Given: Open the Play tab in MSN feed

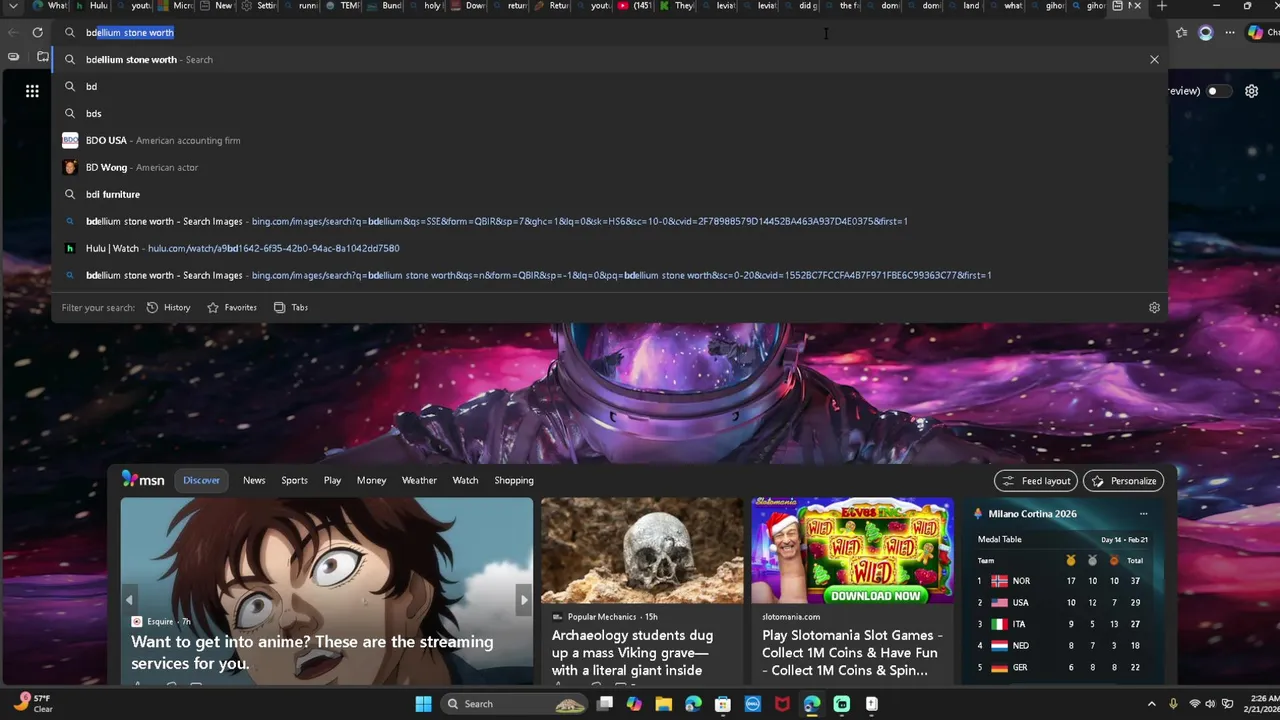Looking at the screenshot, I should [332, 480].
